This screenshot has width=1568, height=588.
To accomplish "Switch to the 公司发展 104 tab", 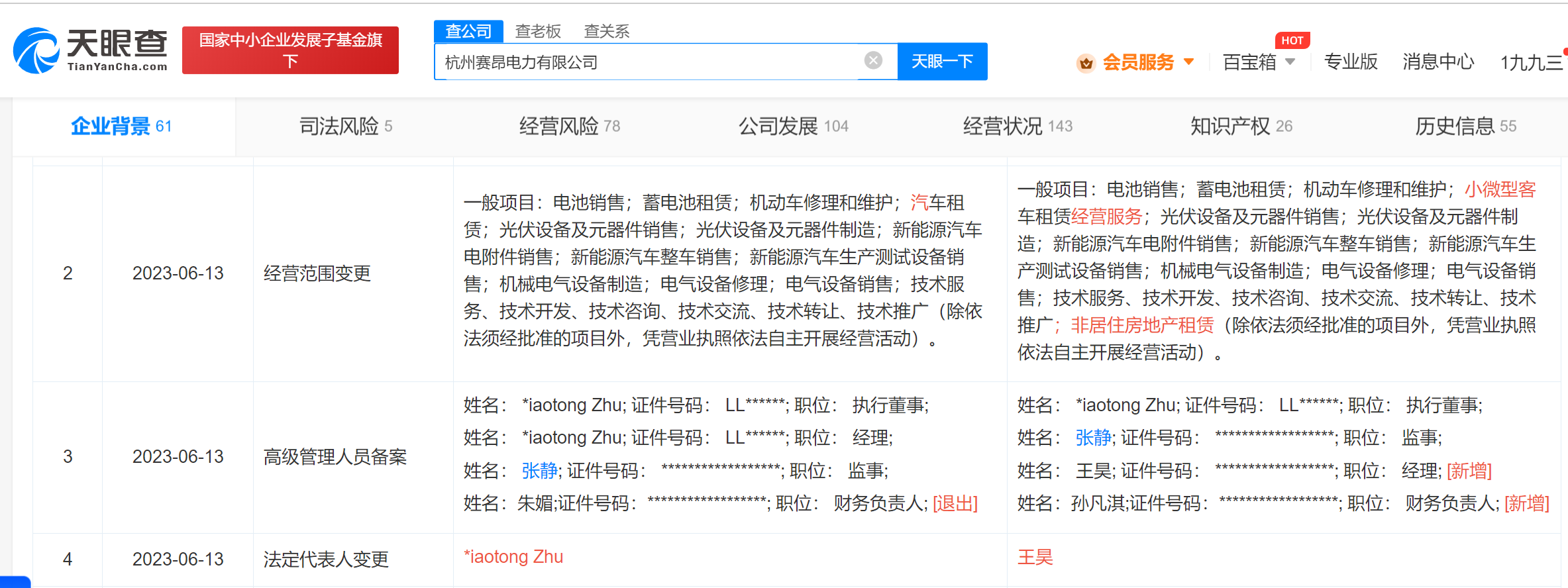I will pyautogui.click(x=794, y=126).
